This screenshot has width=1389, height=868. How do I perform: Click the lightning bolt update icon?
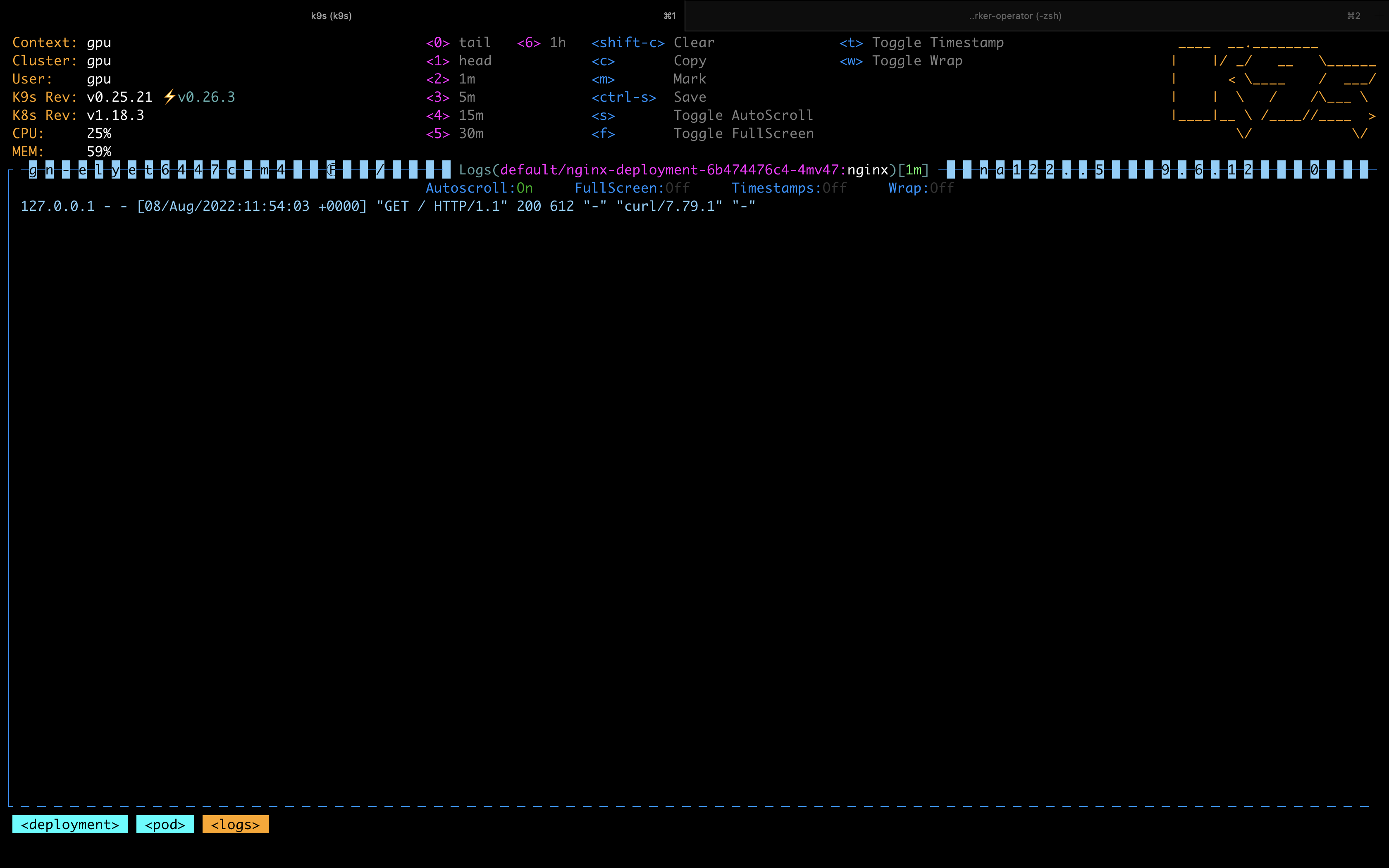[169, 97]
